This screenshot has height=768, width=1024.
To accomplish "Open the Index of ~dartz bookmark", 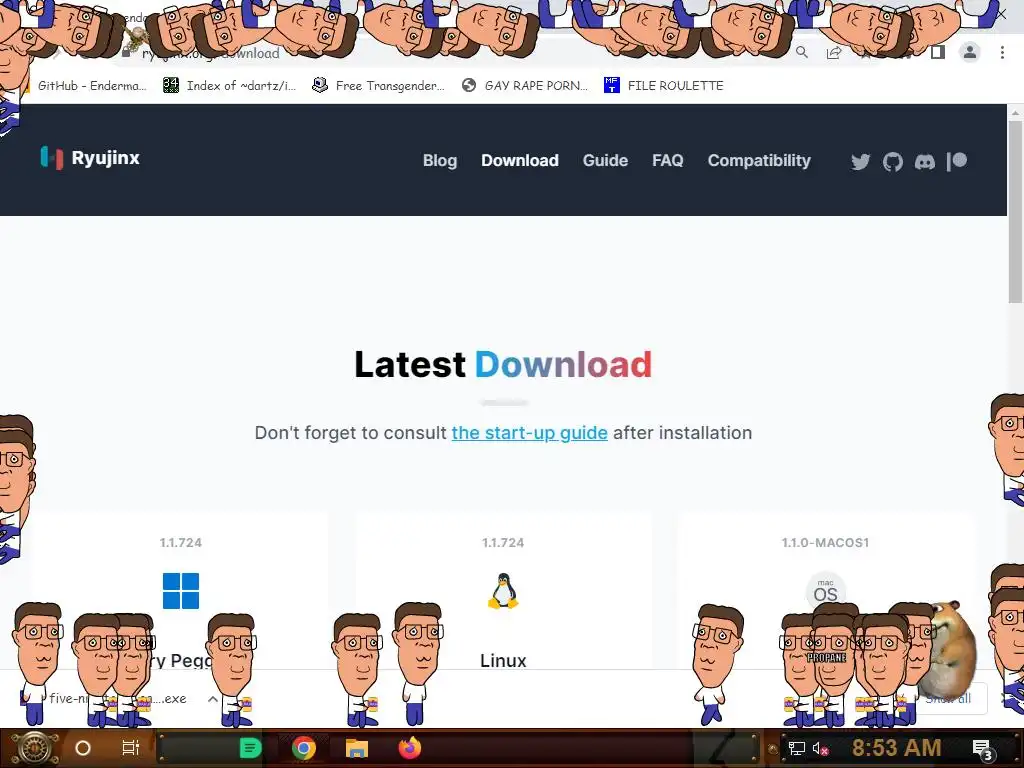I will point(229,86).
